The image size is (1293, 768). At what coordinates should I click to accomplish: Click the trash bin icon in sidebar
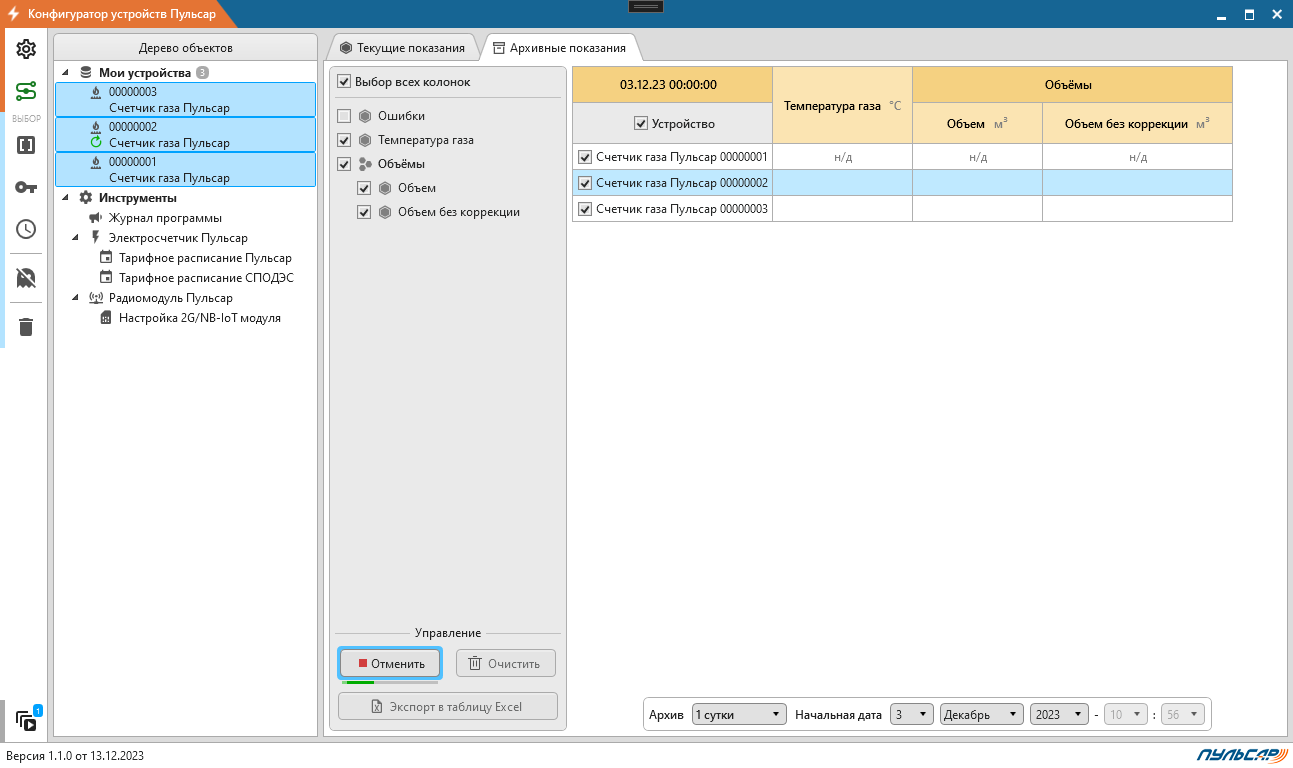(26, 327)
